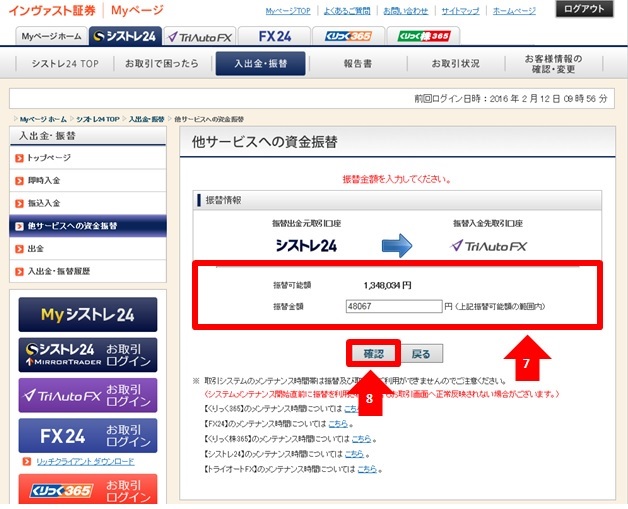The height and width of the screenshot is (509, 628).
Task: Click the arrow icon beside 即時入金
Action: tap(19, 181)
